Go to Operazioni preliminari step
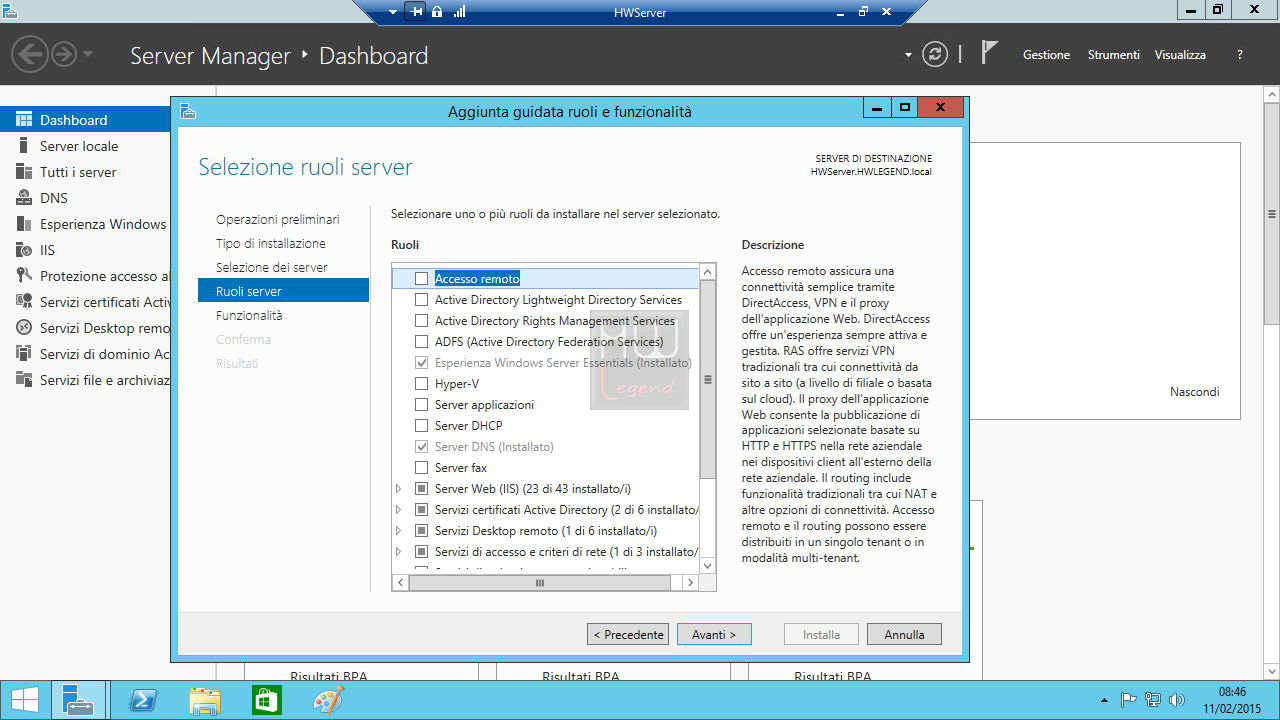Image resolution: width=1280 pixels, height=720 pixels. click(x=278, y=219)
